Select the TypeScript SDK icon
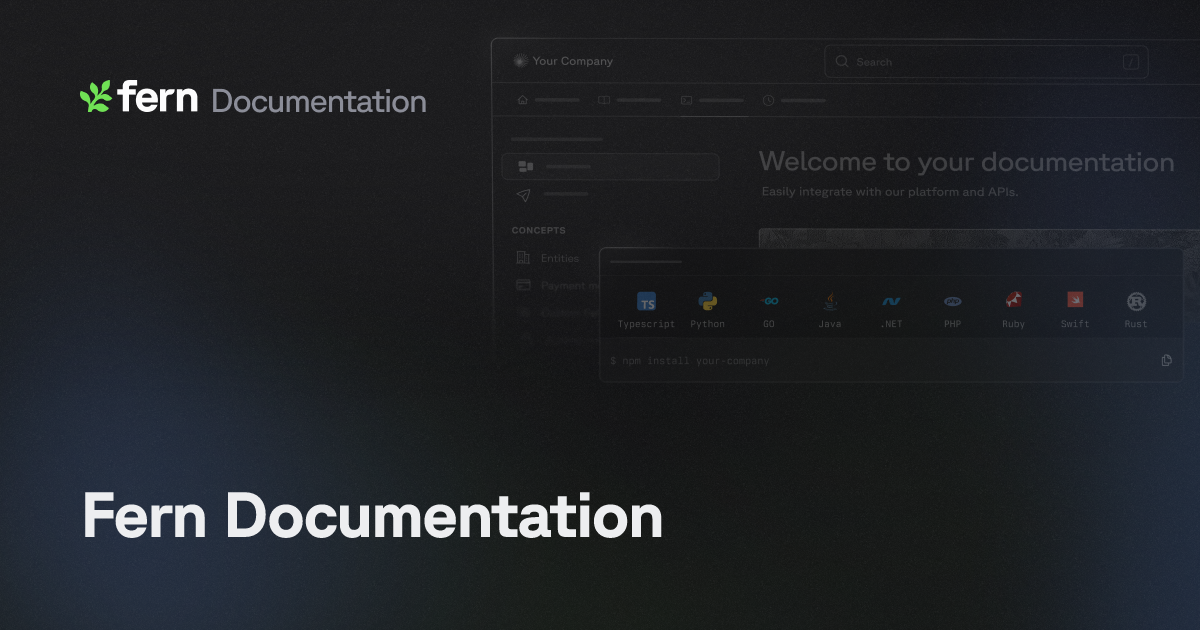Screen dimensions: 1200x630 click(x=647, y=302)
